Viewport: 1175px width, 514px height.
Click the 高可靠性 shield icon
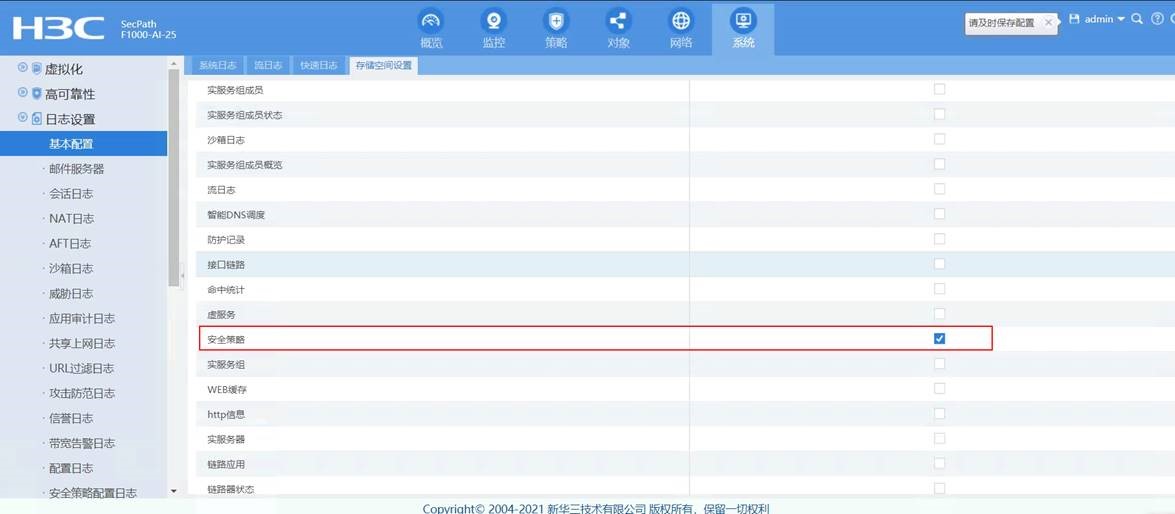(x=36, y=94)
